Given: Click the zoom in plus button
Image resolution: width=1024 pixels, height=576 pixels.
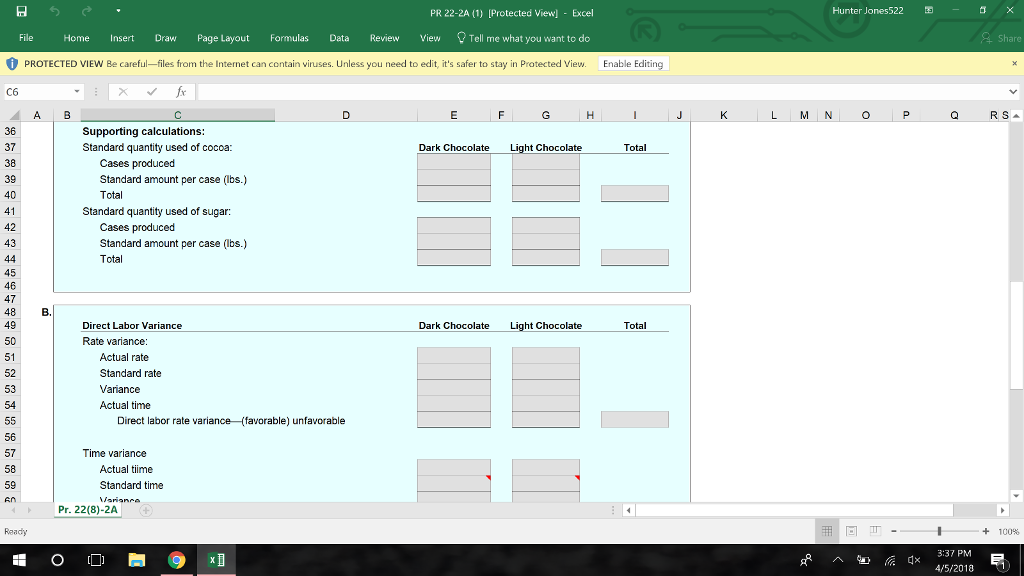Looking at the screenshot, I should [x=985, y=531].
